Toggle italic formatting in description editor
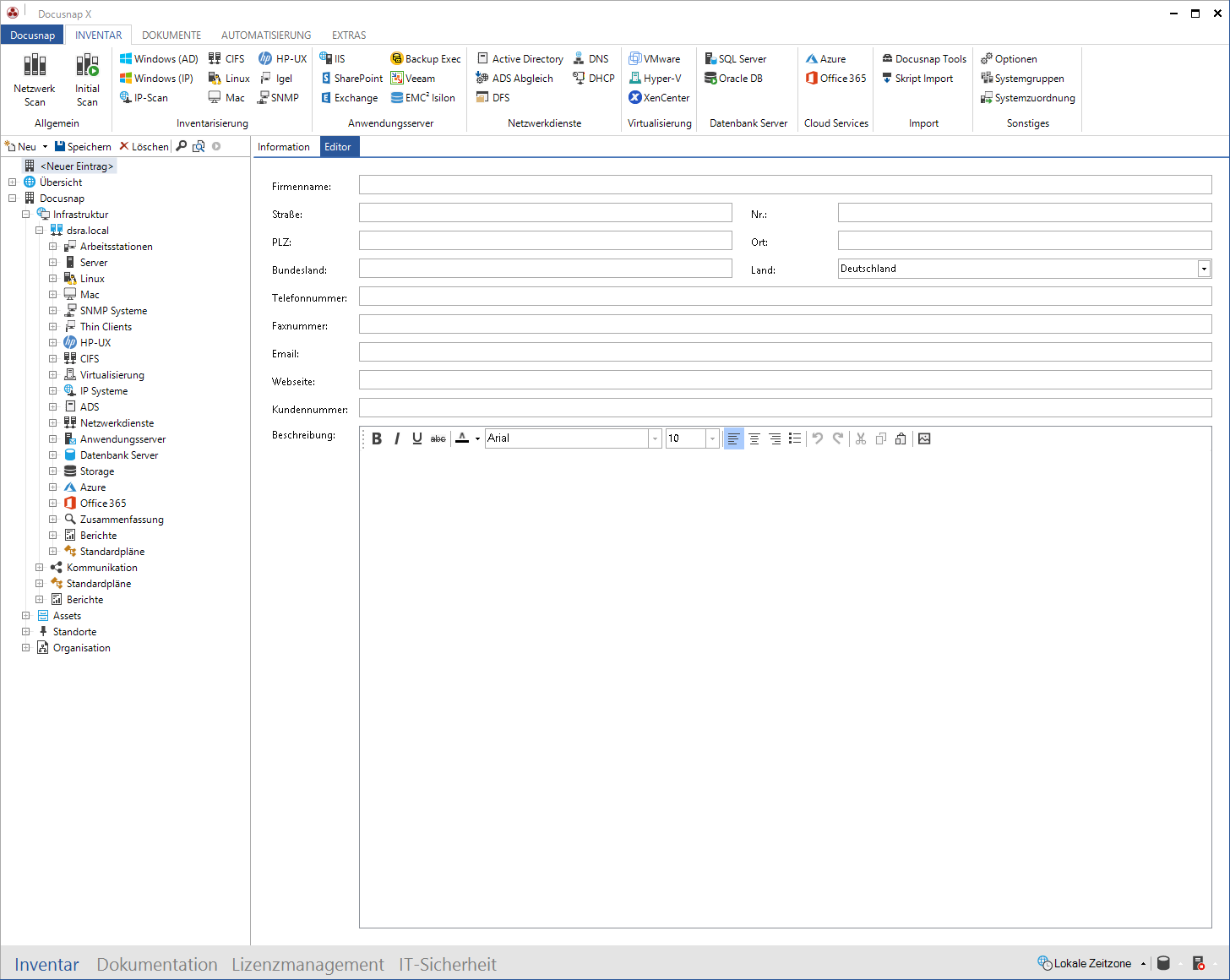This screenshot has height=980, width=1230. (x=397, y=438)
